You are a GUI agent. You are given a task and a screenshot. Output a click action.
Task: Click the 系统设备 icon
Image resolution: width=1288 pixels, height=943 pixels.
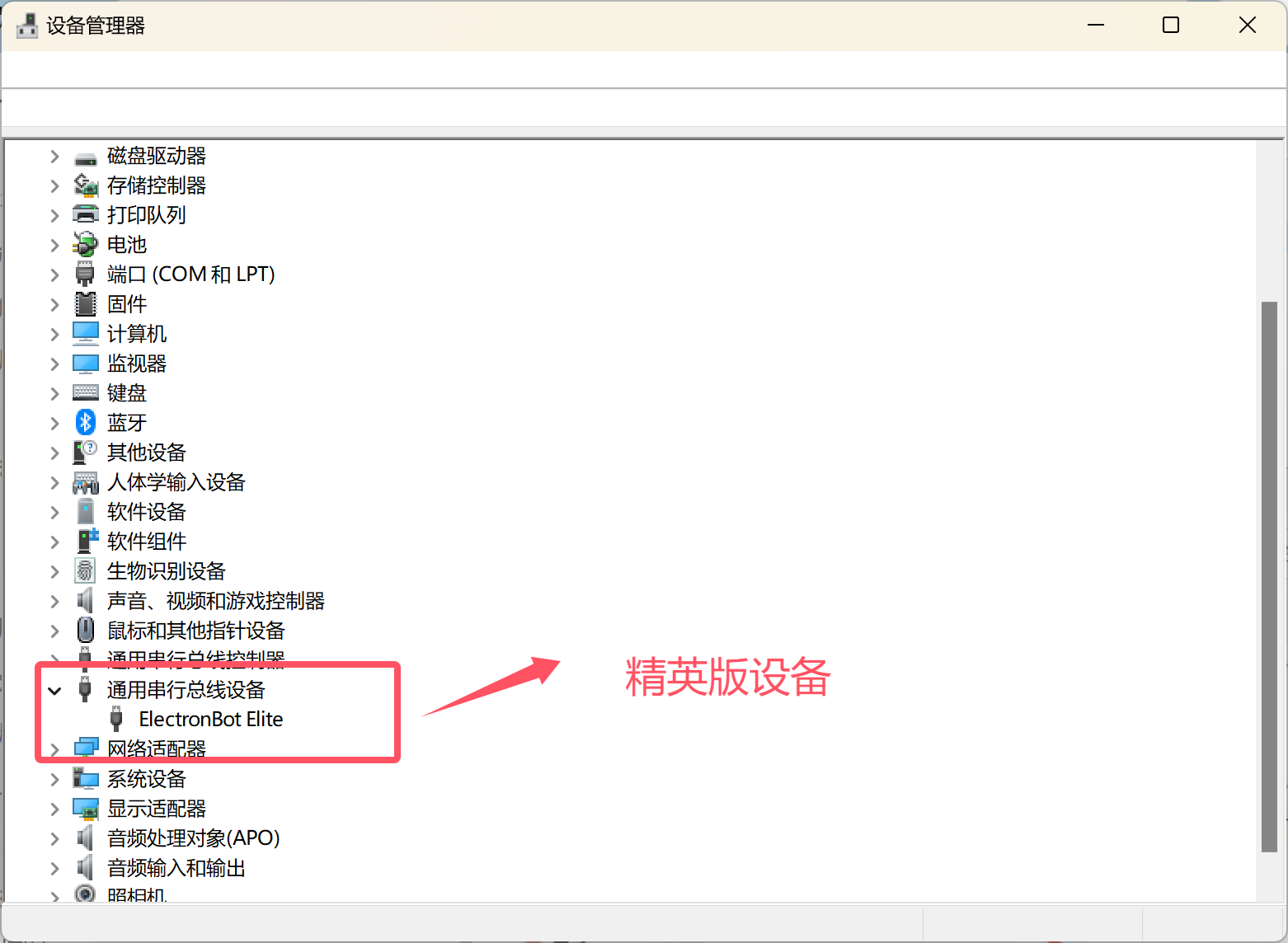tap(86, 780)
